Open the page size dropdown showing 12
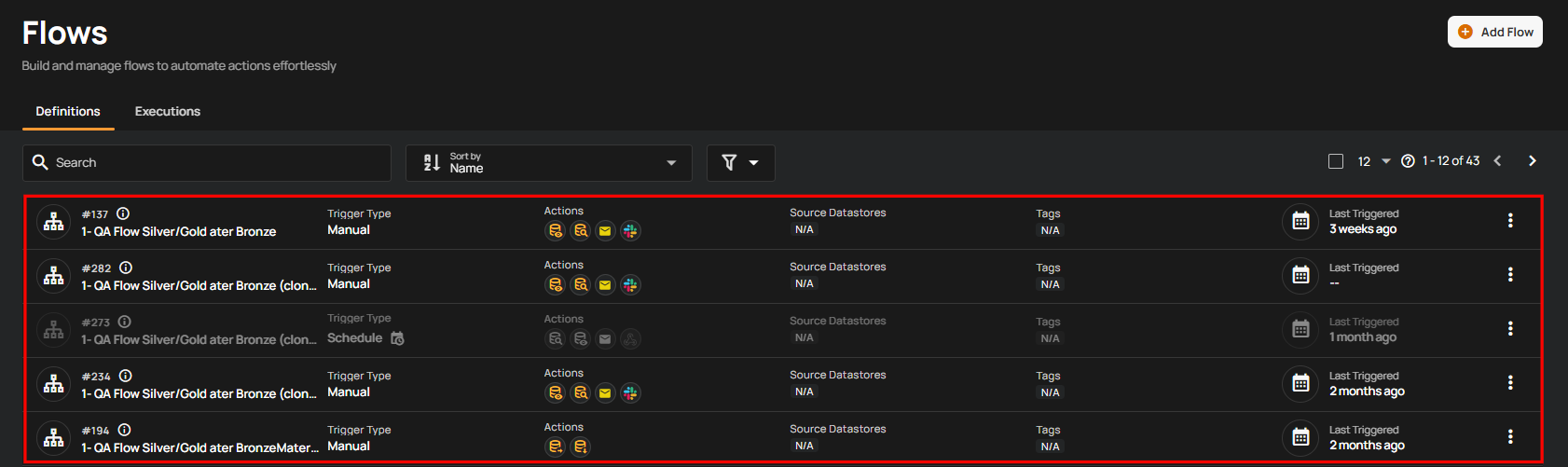 [1374, 161]
